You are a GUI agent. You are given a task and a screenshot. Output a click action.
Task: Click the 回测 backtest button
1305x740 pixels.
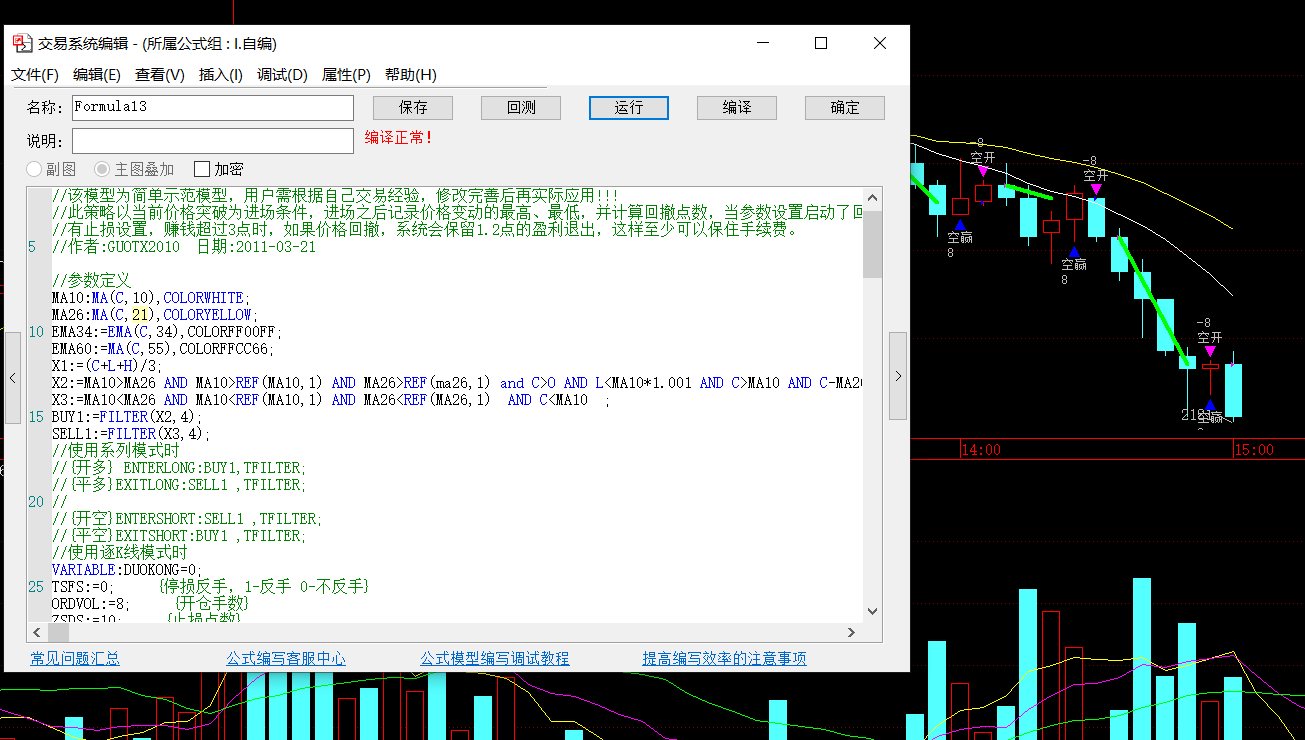pyautogui.click(x=520, y=107)
